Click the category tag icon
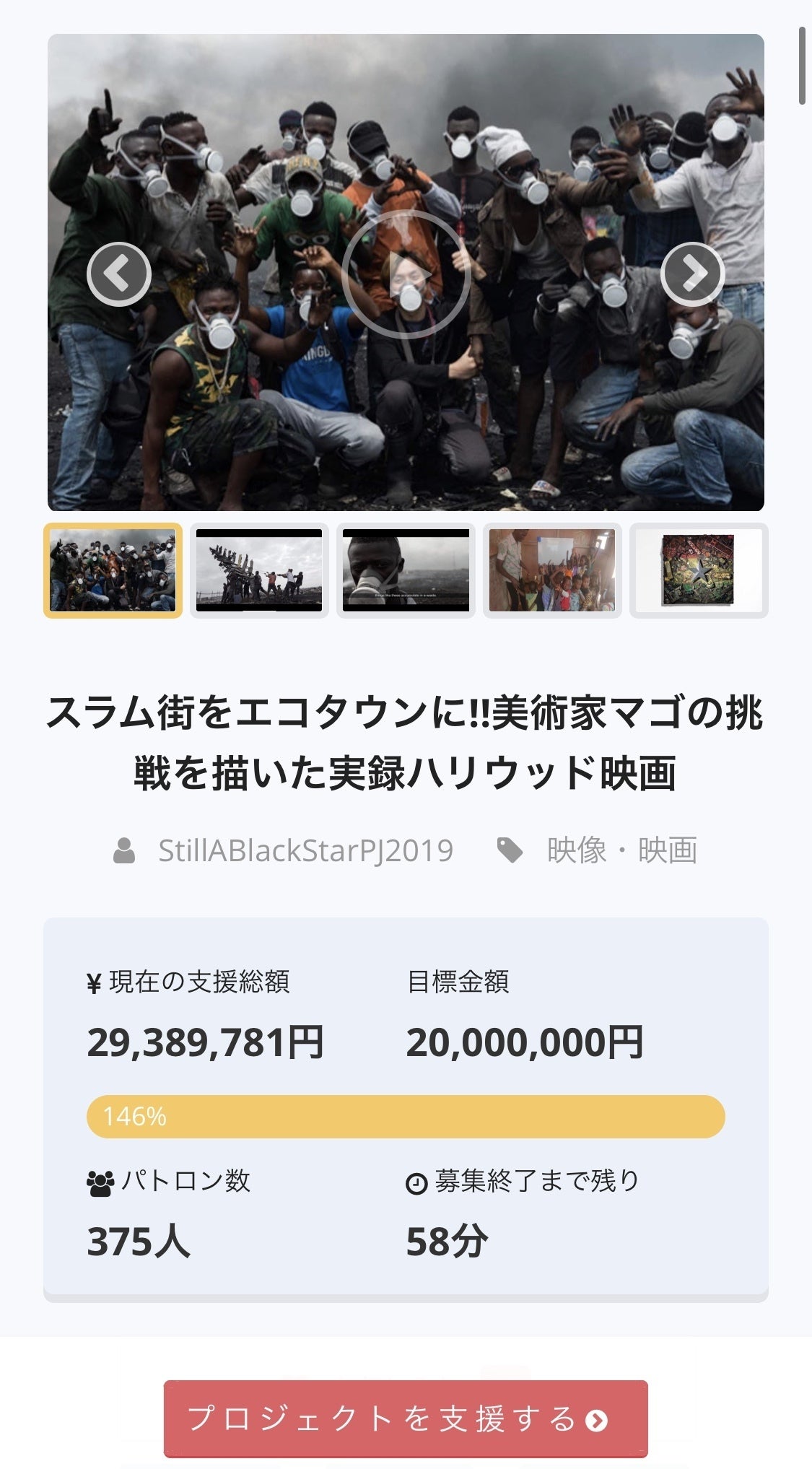The width and height of the screenshot is (812, 1469). pos(510,850)
